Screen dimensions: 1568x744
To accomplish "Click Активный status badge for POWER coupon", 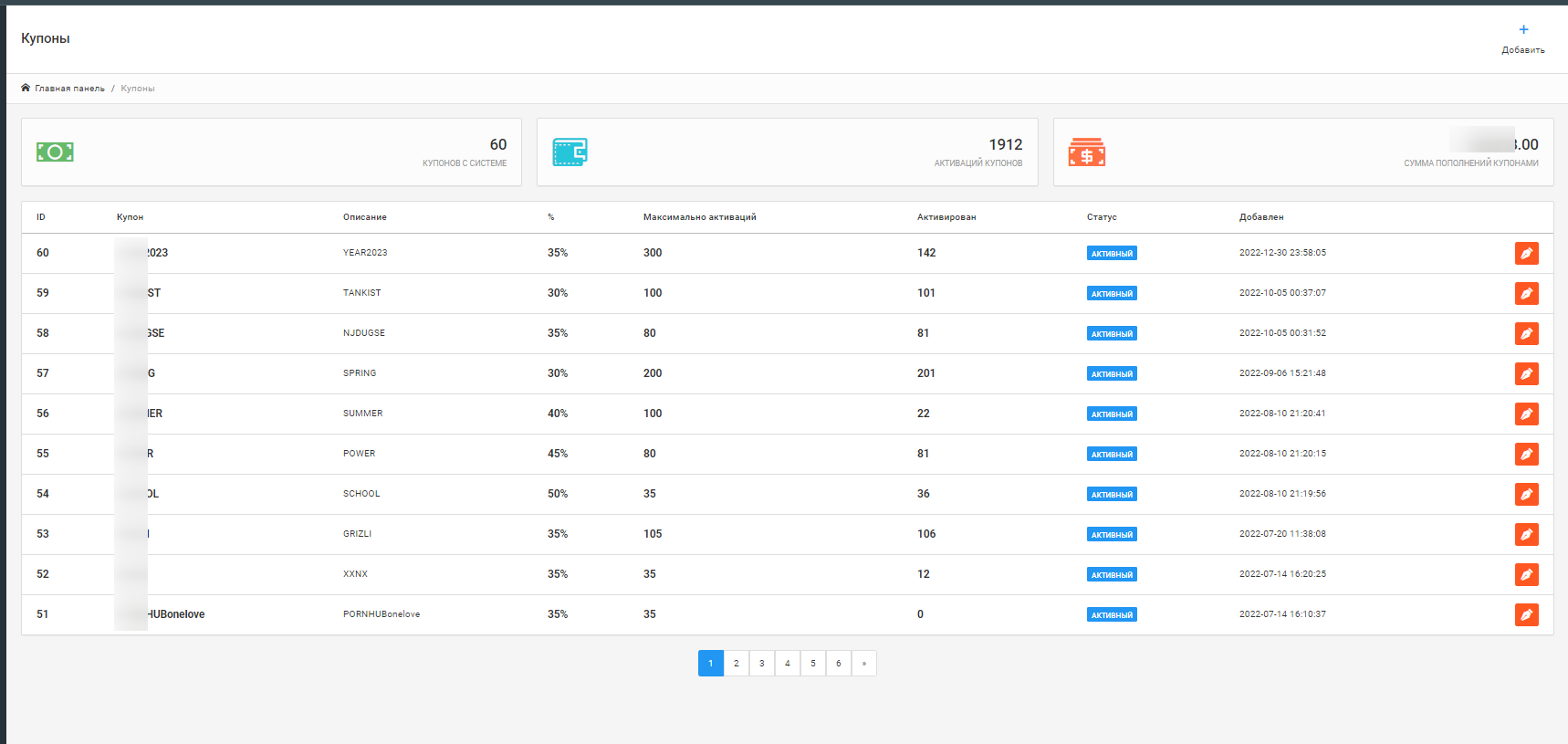I will 1112,455.
